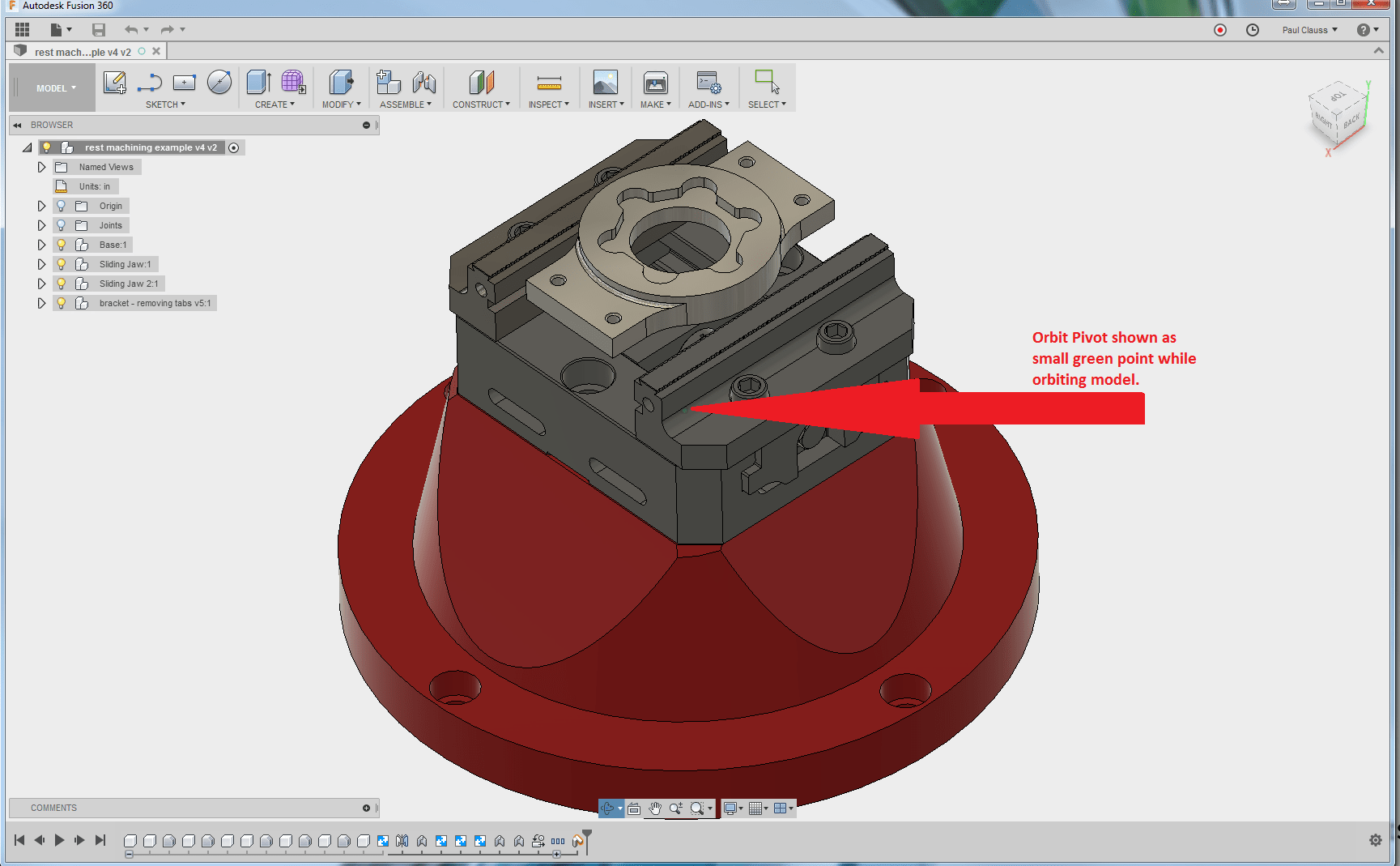Activate the Orbit tool

click(609, 808)
